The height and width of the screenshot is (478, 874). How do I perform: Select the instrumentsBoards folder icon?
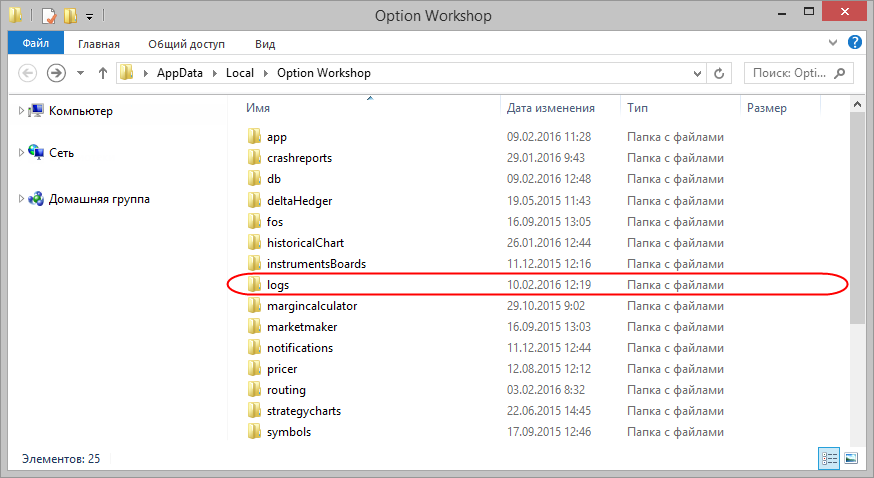click(x=254, y=264)
